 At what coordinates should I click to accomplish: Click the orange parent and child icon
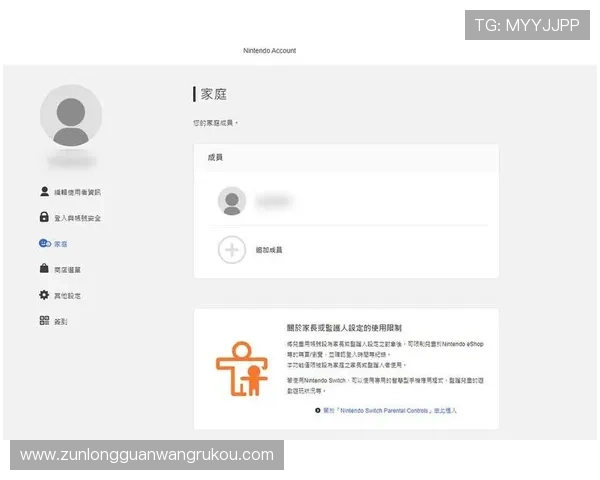(242, 369)
